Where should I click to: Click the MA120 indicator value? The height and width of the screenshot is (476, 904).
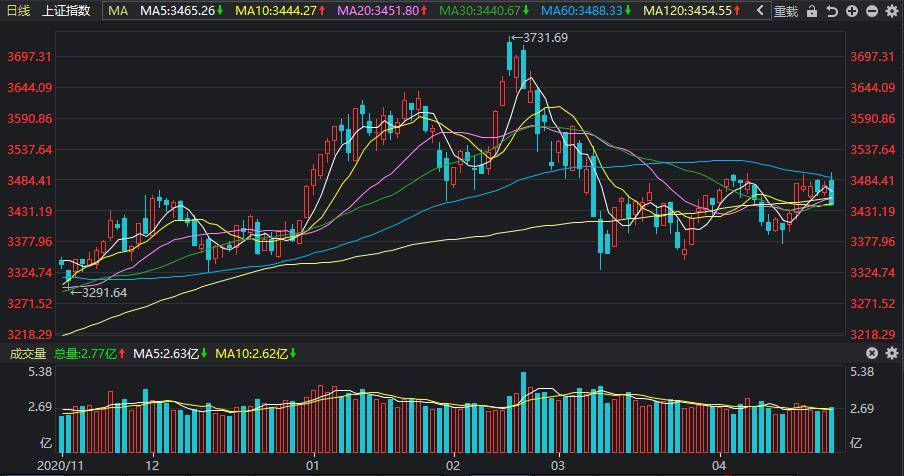pyautogui.click(x=692, y=11)
